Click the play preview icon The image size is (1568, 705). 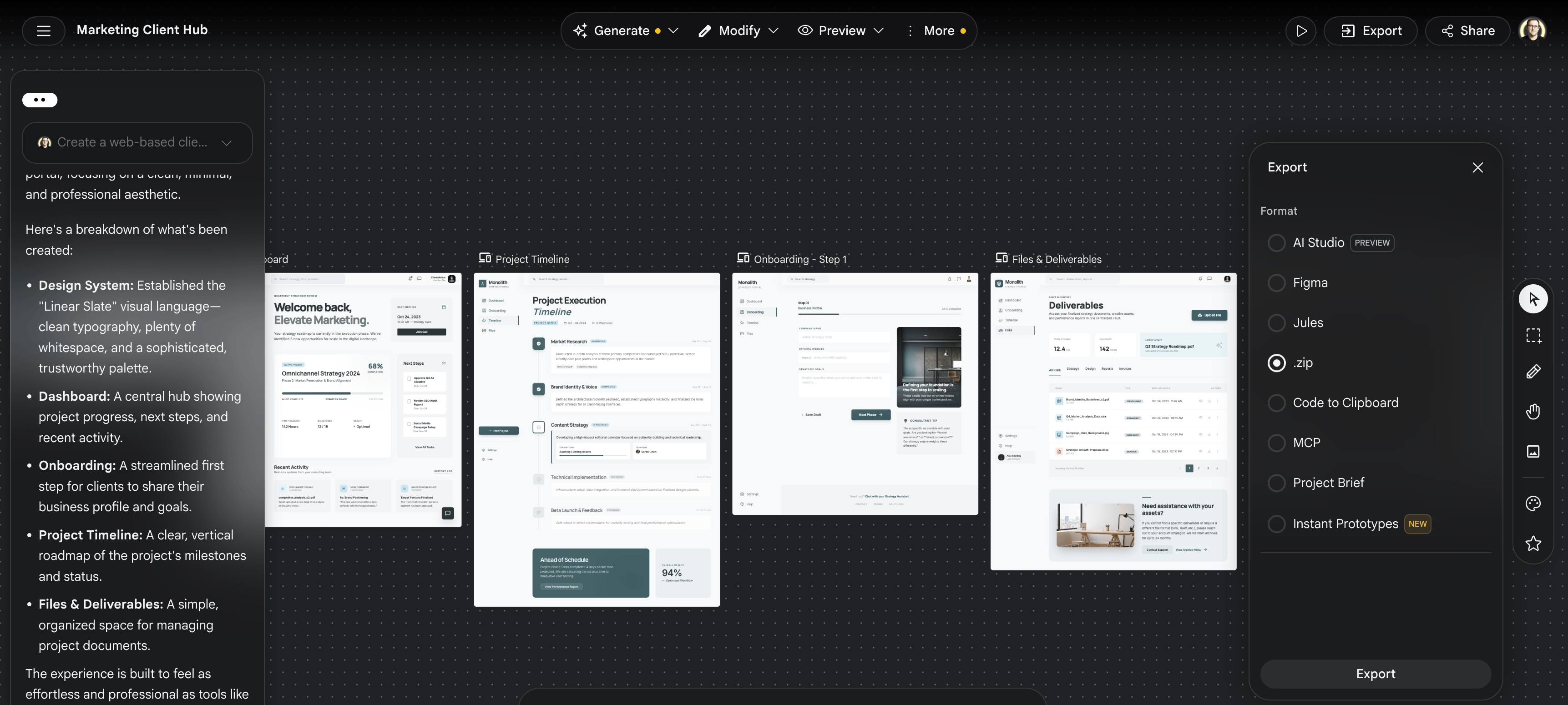tap(1301, 30)
